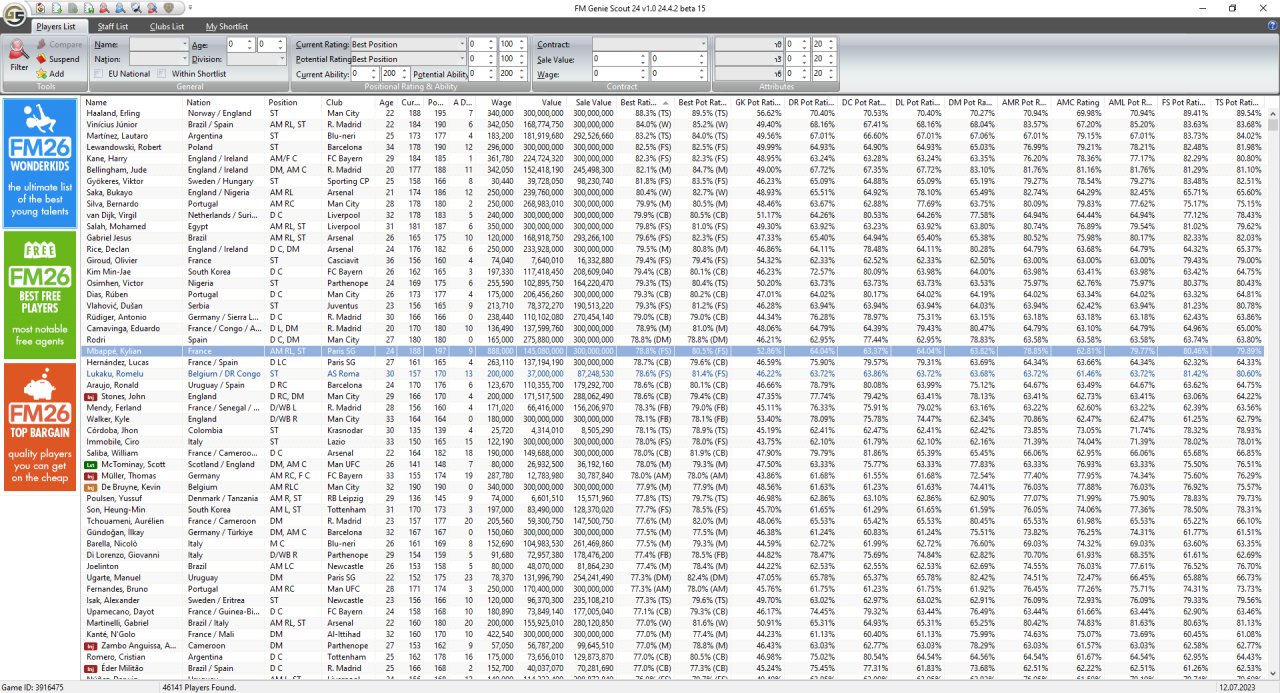Click the document with green arrow import icon
Viewport: 1280px width, 693px height.
tap(57, 8)
